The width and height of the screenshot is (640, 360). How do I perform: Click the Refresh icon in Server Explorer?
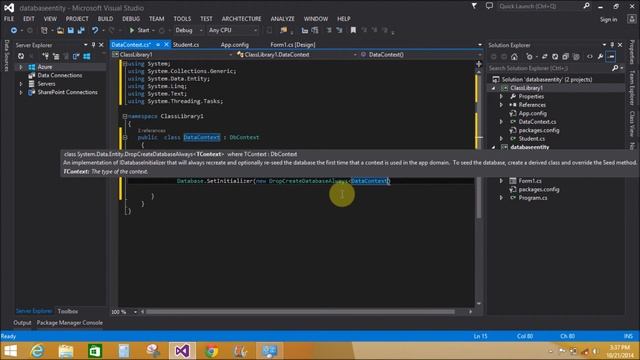pyautogui.click(x=21, y=56)
